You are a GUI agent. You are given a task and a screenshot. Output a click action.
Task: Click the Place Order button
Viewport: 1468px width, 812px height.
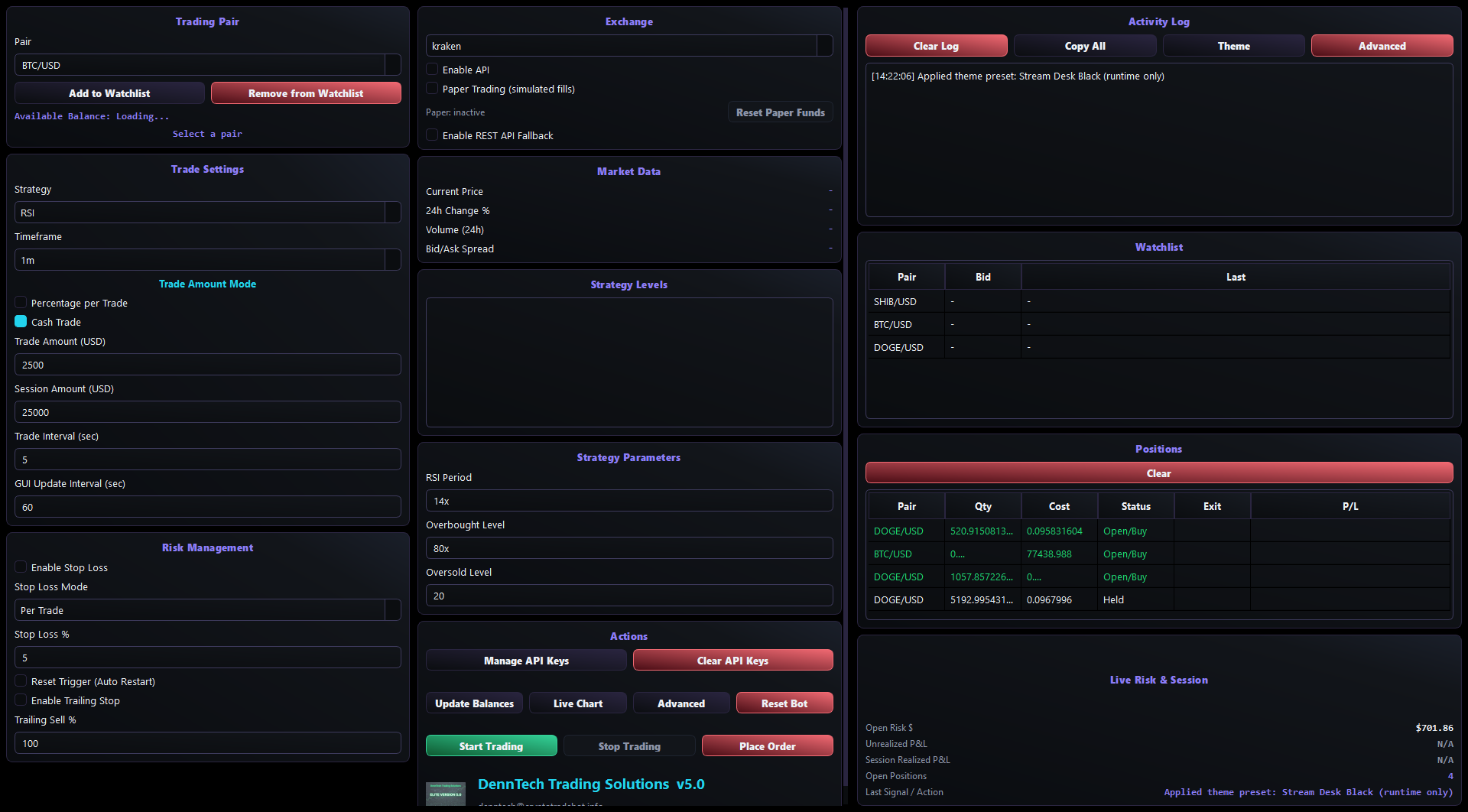pos(768,746)
